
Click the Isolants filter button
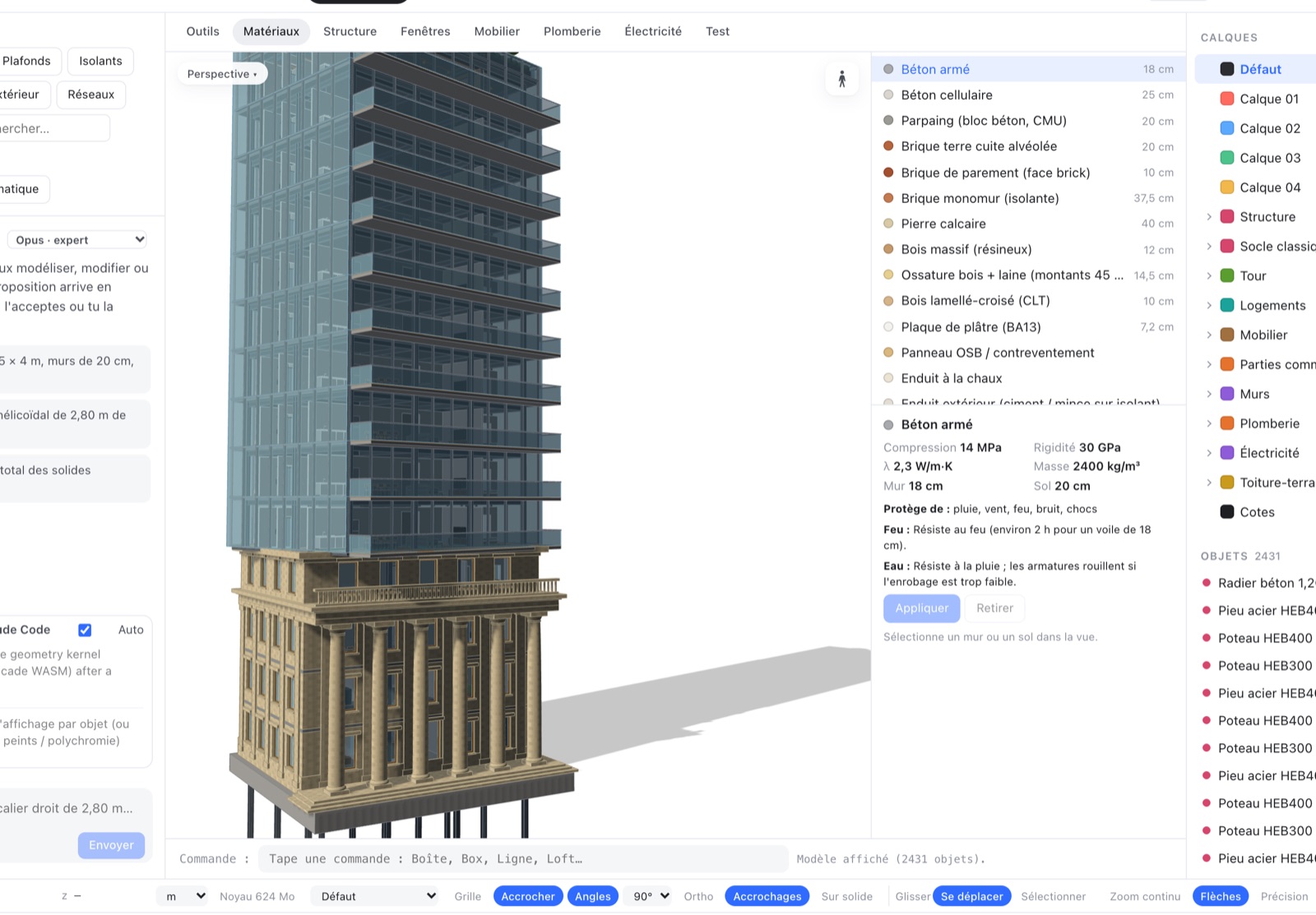click(100, 61)
